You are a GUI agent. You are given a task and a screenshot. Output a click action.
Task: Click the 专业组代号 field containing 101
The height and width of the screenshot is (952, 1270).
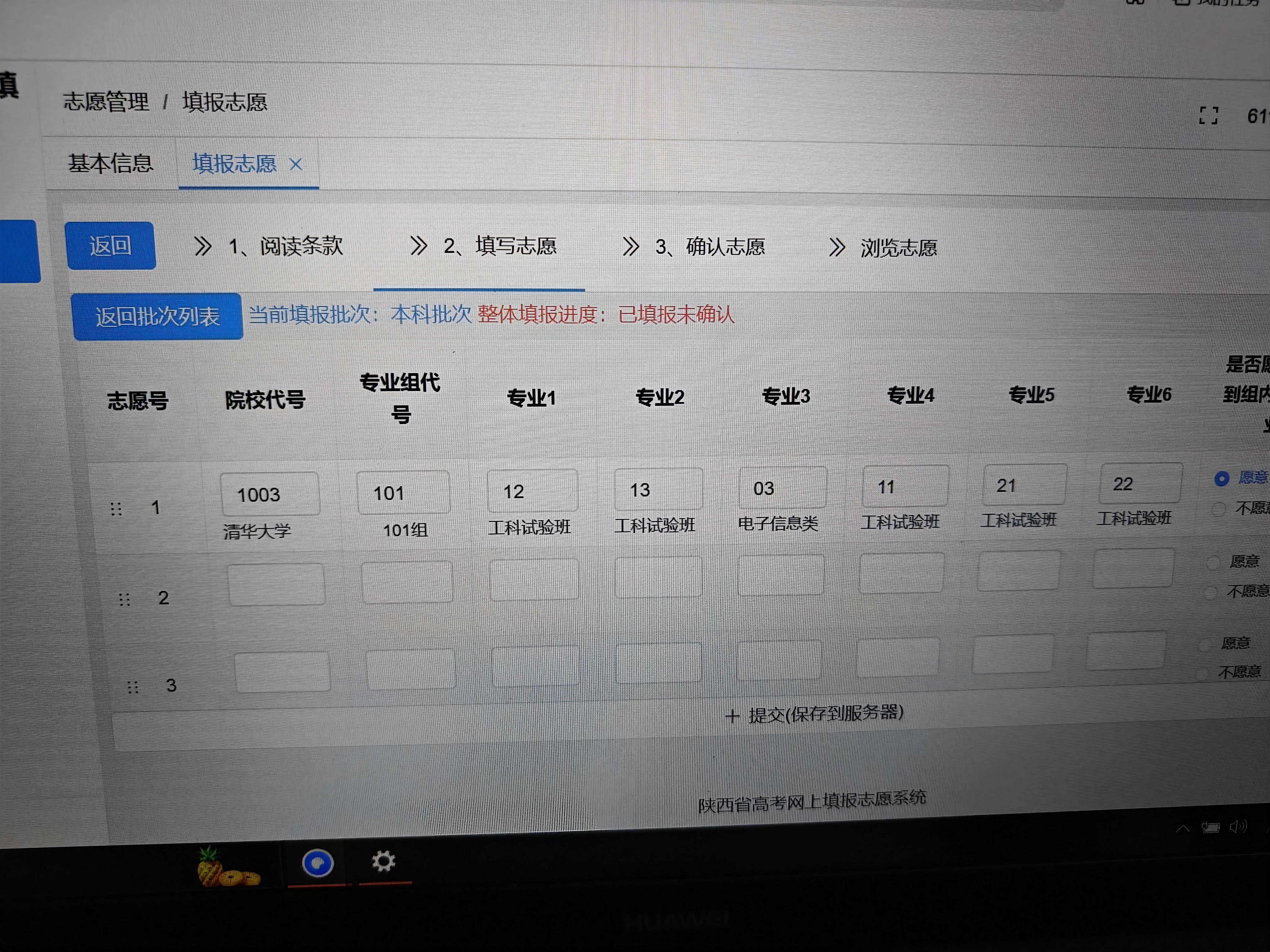pos(403,492)
